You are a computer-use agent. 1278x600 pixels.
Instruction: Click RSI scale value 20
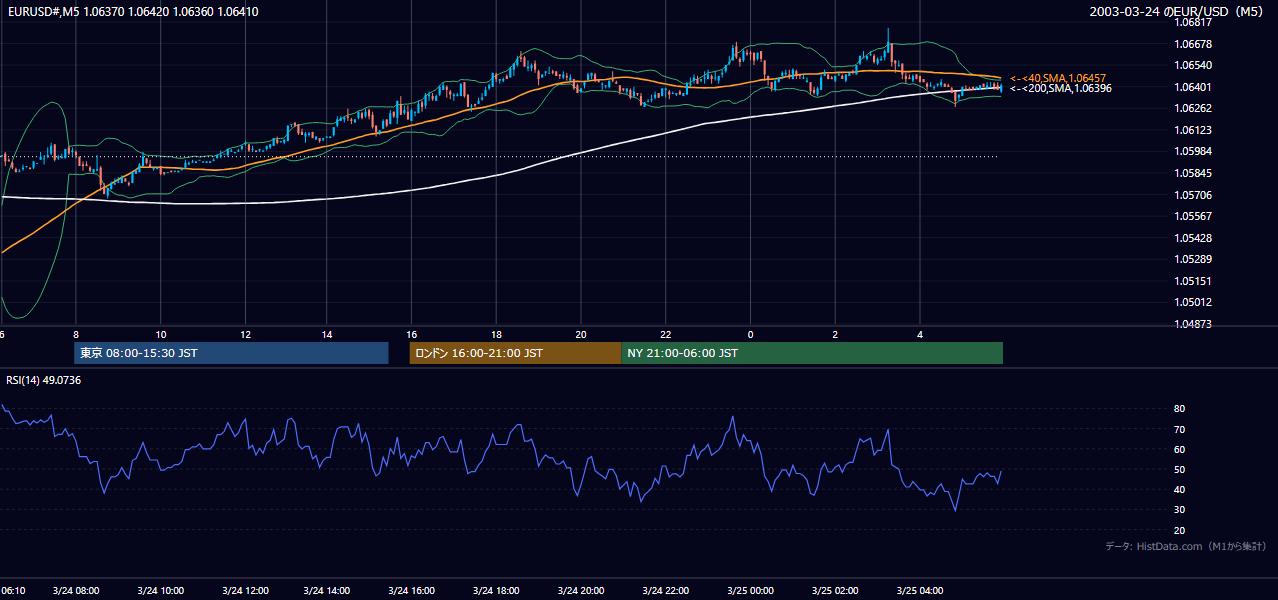(1180, 530)
